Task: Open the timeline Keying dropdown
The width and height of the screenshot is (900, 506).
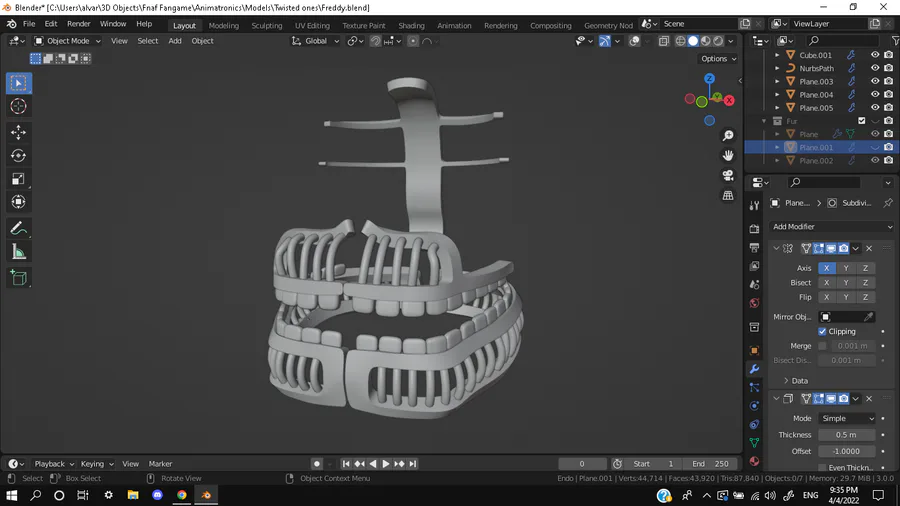Action: [96, 464]
